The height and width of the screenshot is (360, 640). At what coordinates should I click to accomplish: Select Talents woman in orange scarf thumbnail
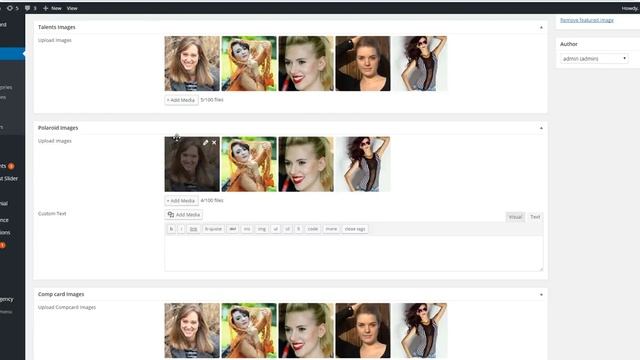(x=249, y=63)
